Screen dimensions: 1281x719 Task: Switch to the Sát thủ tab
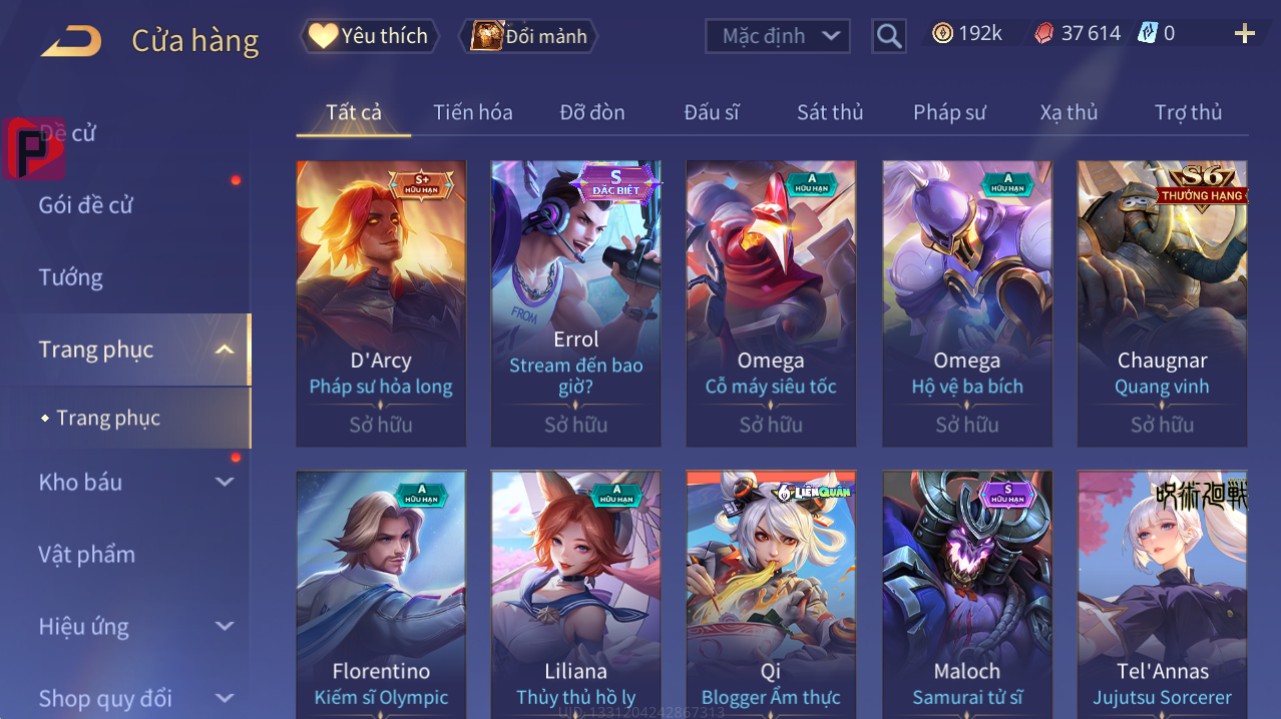830,112
